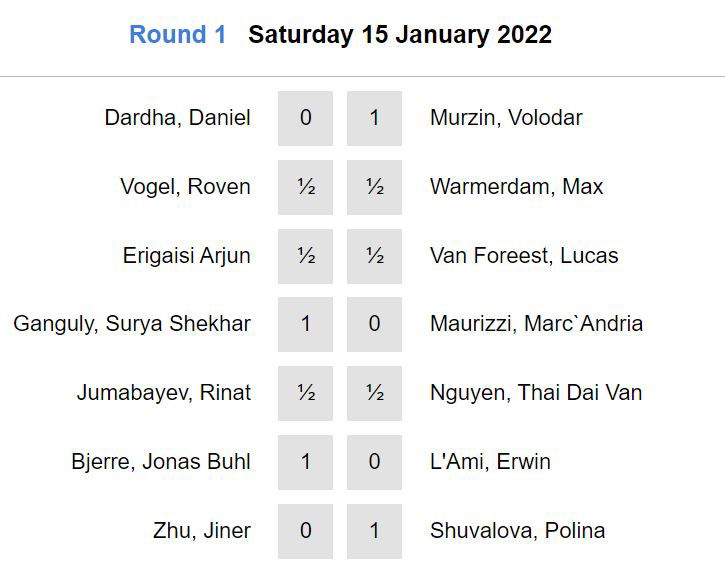
Task: Open Shuvalova, Polina player link
Action: click(517, 531)
